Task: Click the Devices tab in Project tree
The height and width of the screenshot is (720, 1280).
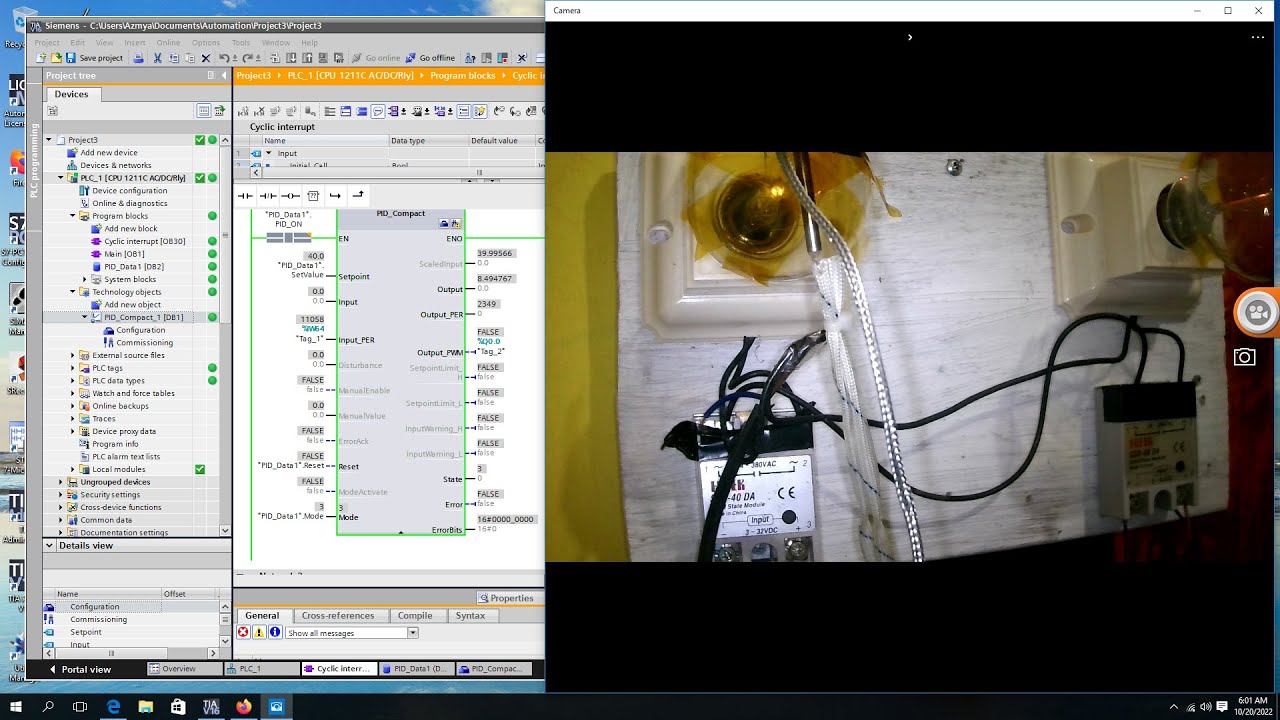Action: click(71, 94)
